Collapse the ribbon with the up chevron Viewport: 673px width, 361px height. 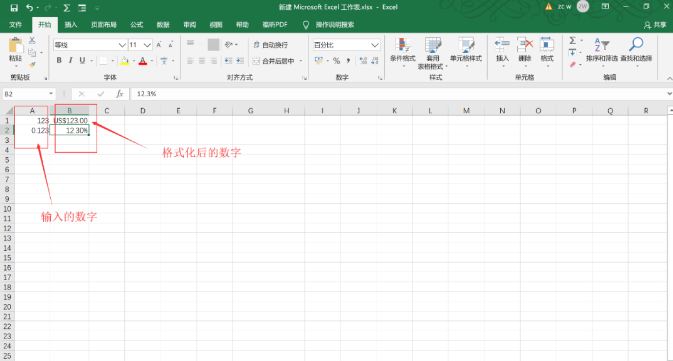click(669, 78)
